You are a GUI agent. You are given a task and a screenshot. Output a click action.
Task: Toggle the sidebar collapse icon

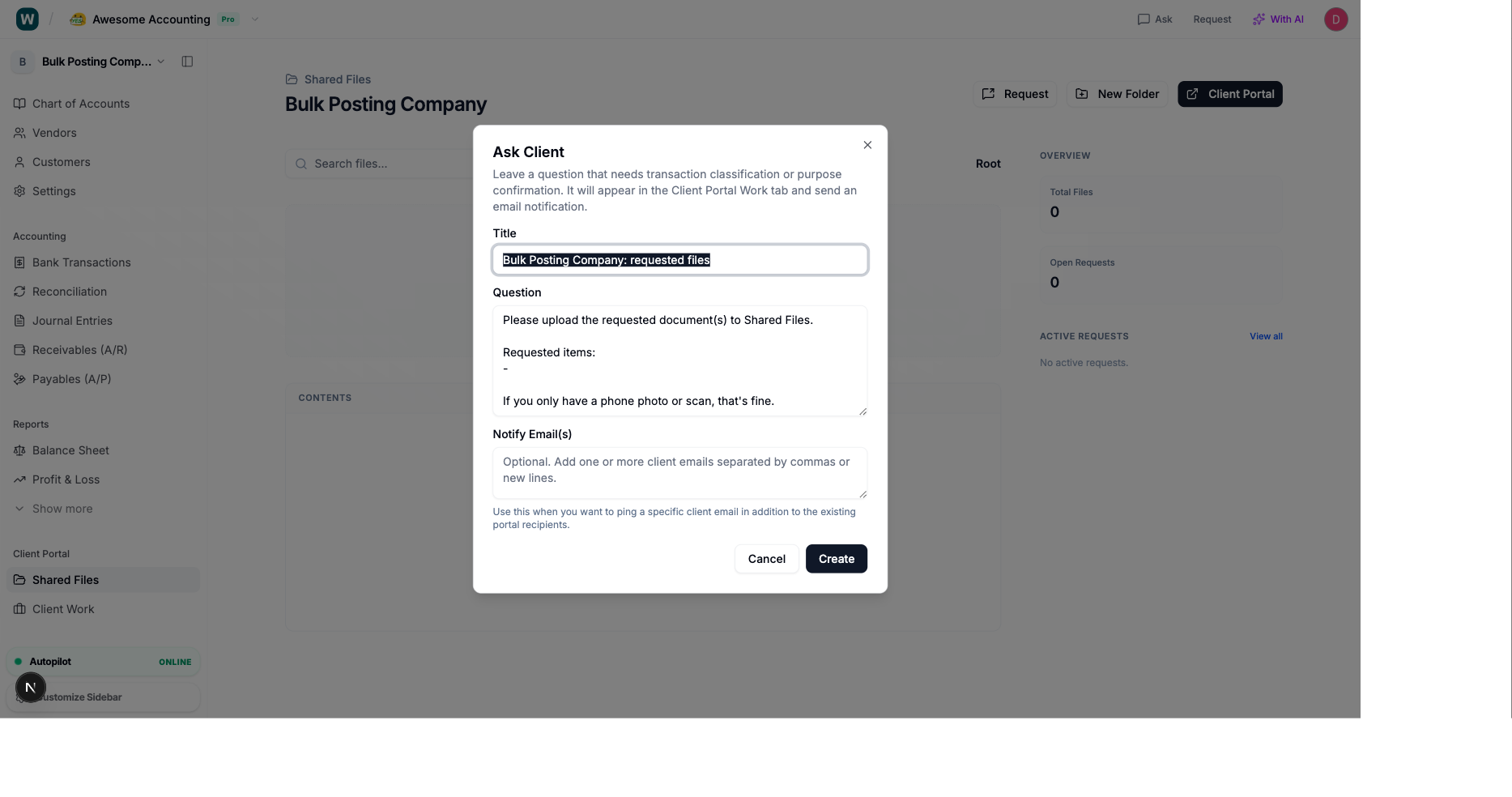click(x=187, y=62)
